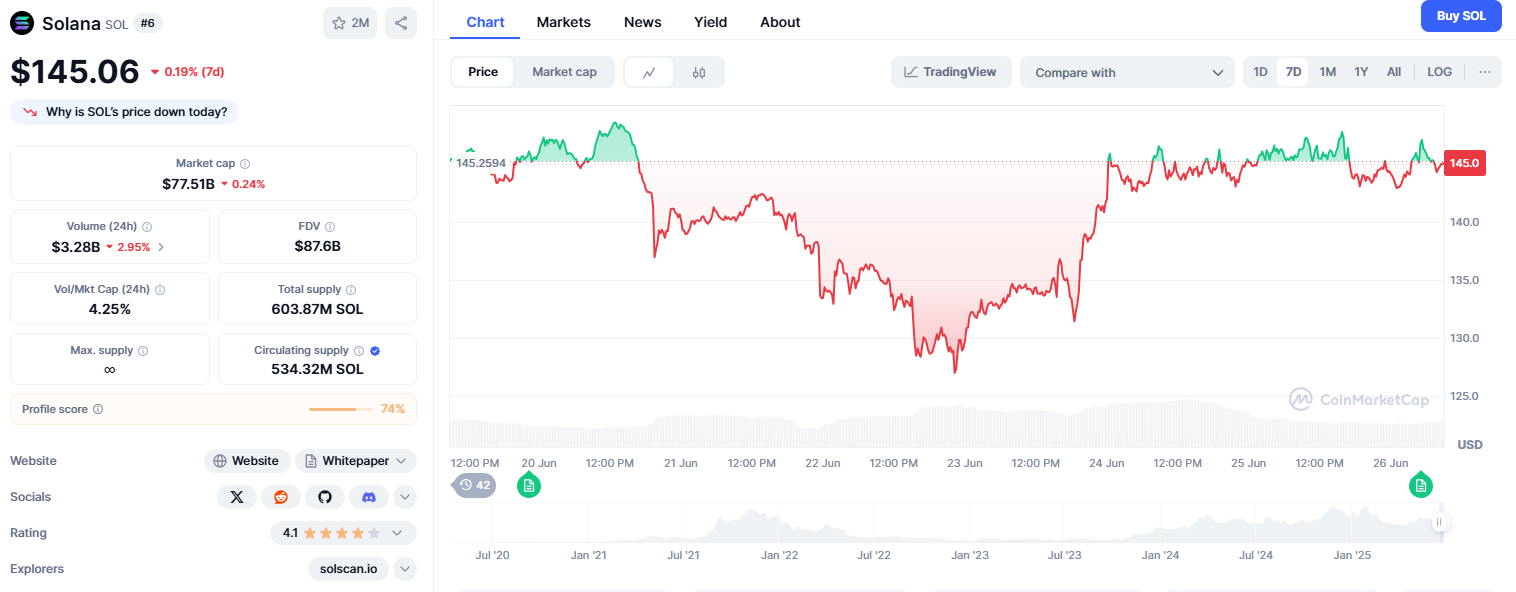Click the Buy SOL button

(x=1461, y=16)
